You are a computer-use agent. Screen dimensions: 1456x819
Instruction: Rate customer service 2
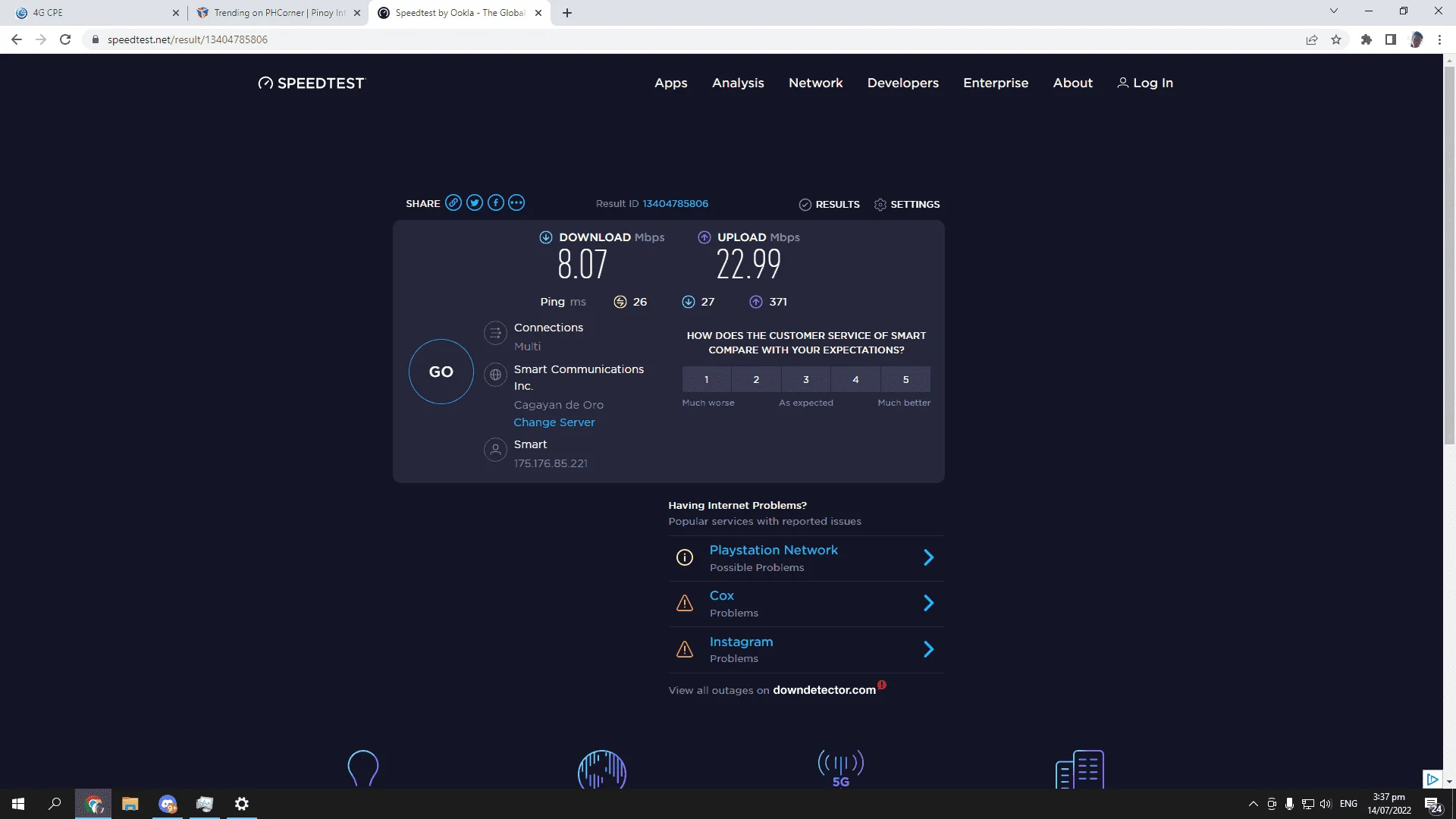756,379
